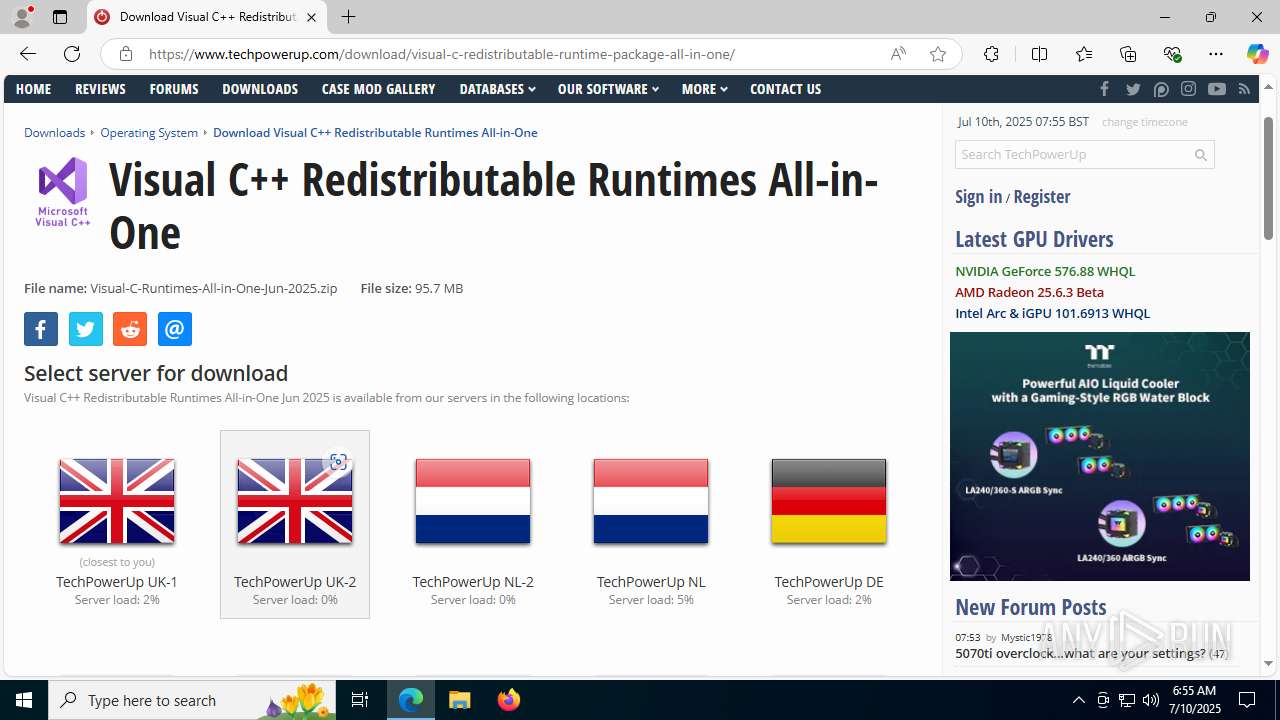Open browser Extensions menu

tap(991, 54)
